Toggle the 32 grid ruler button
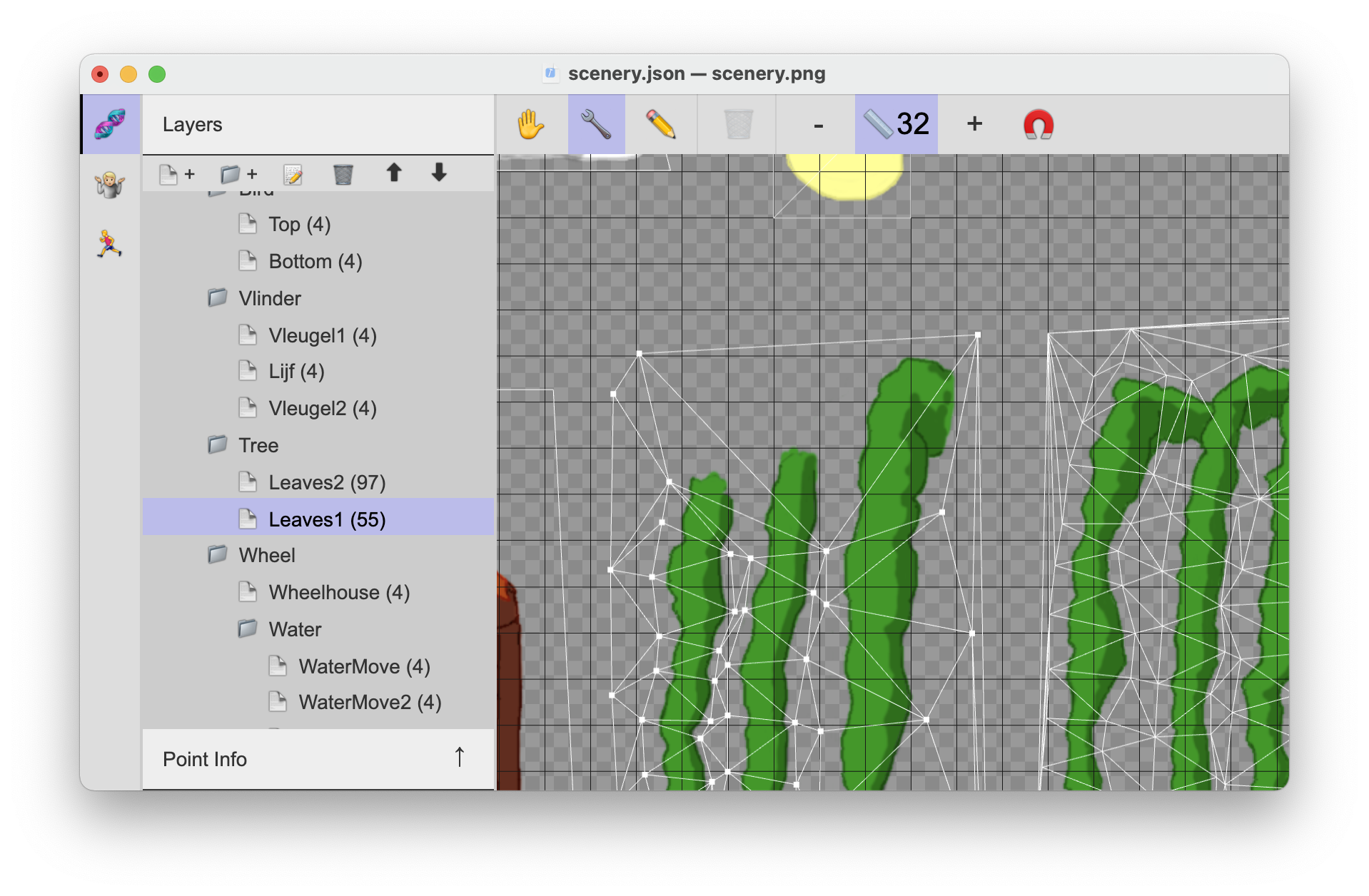 896,124
